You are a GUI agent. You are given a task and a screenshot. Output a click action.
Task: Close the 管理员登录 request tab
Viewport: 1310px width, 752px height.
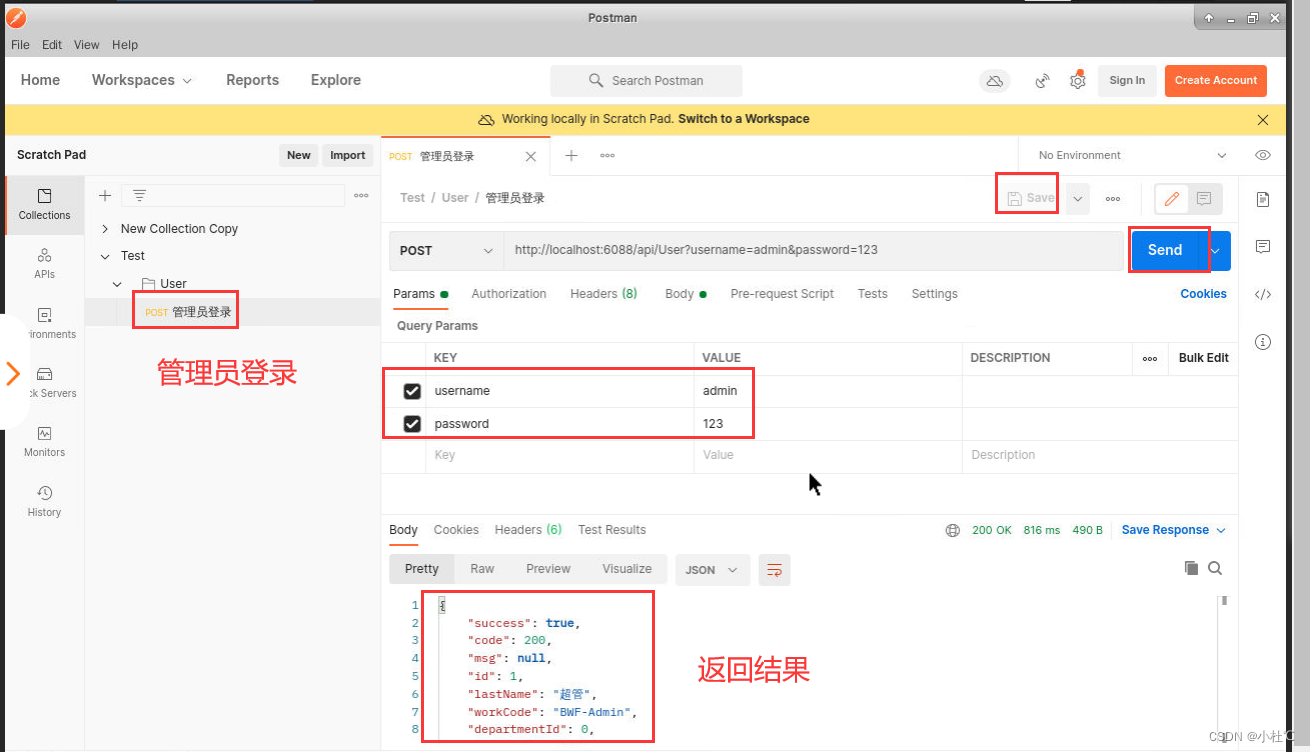click(531, 157)
